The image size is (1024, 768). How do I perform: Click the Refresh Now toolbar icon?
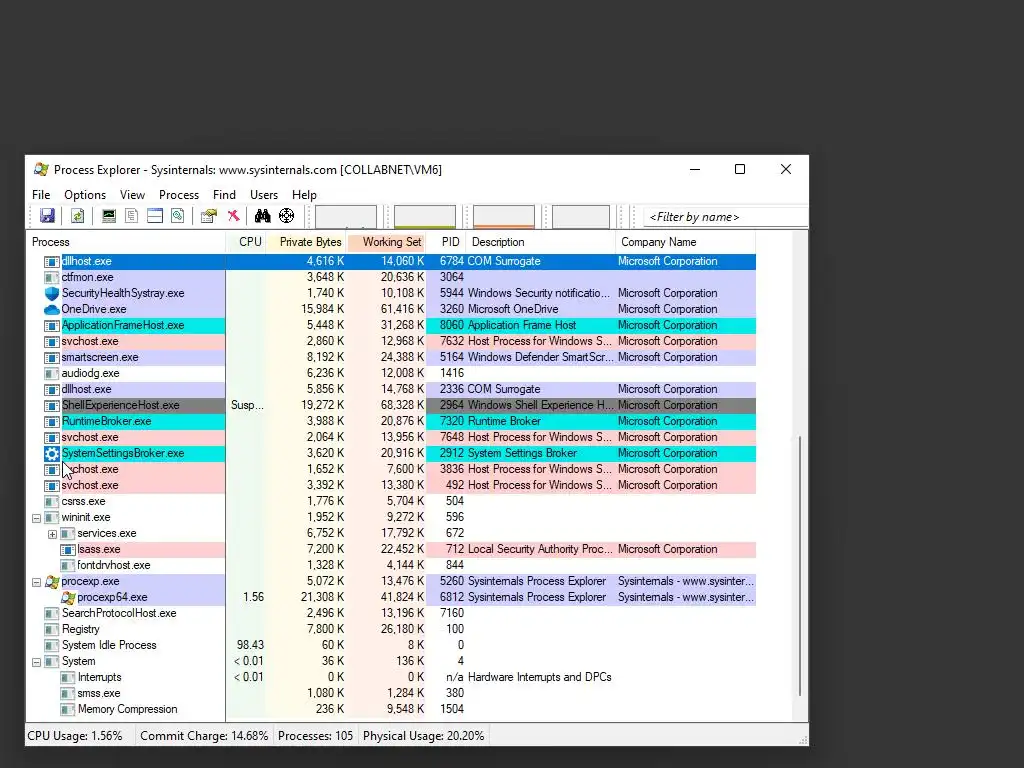coord(77,216)
